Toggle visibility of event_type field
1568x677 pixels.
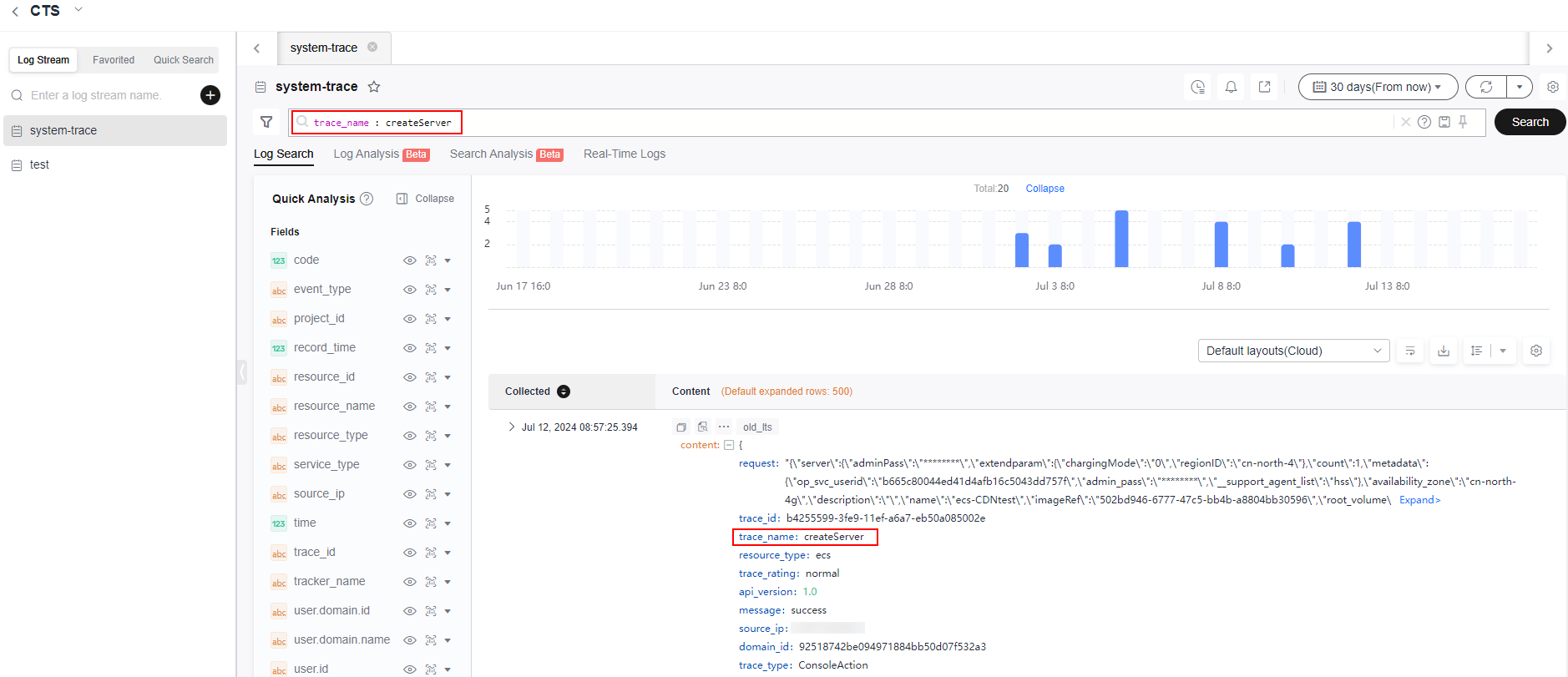point(410,290)
